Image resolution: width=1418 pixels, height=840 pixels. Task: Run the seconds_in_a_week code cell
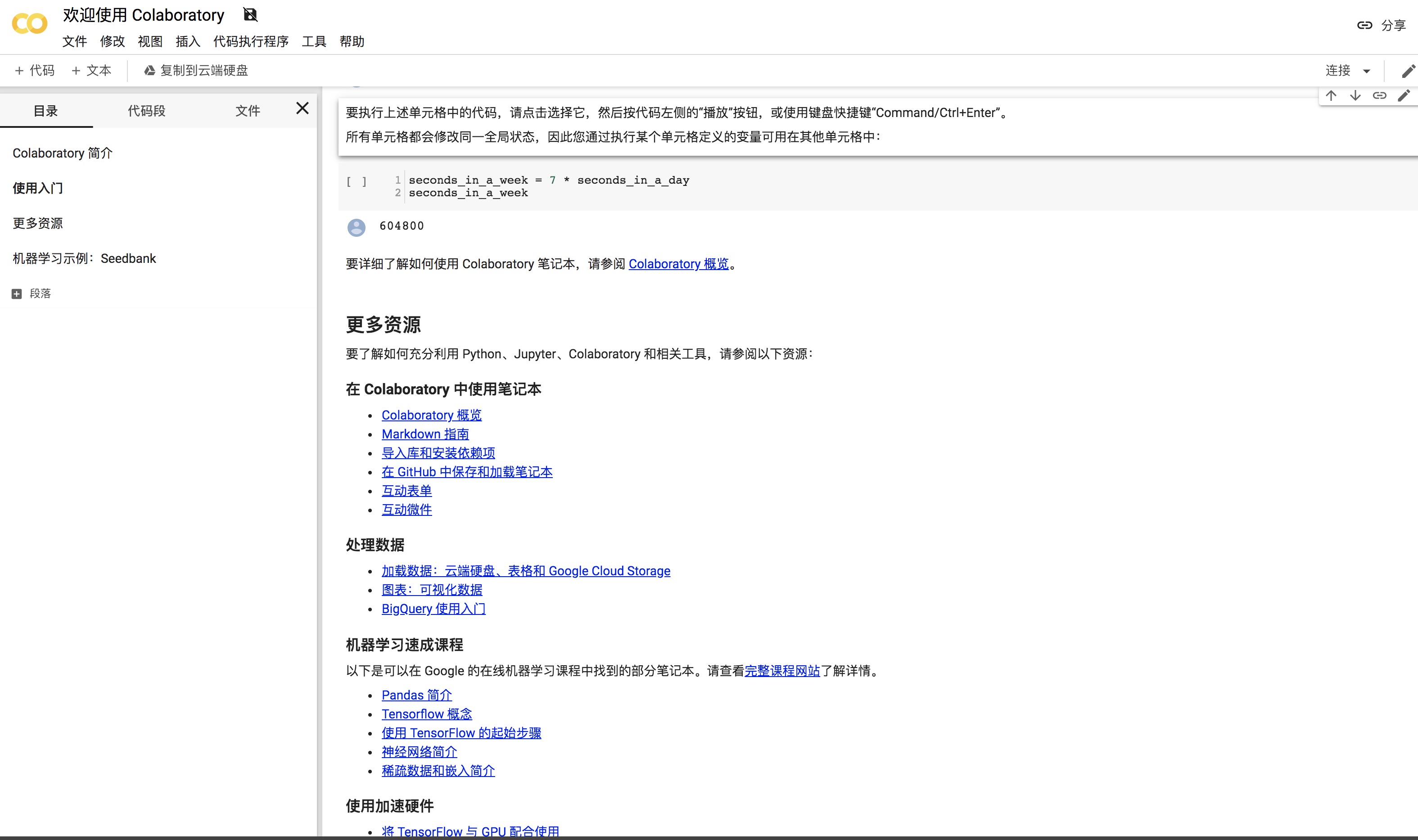[356, 182]
